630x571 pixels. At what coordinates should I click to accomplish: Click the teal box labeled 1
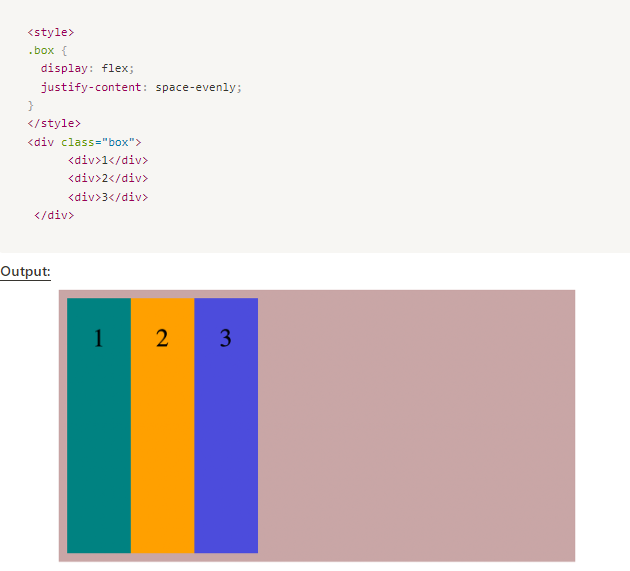99,425
